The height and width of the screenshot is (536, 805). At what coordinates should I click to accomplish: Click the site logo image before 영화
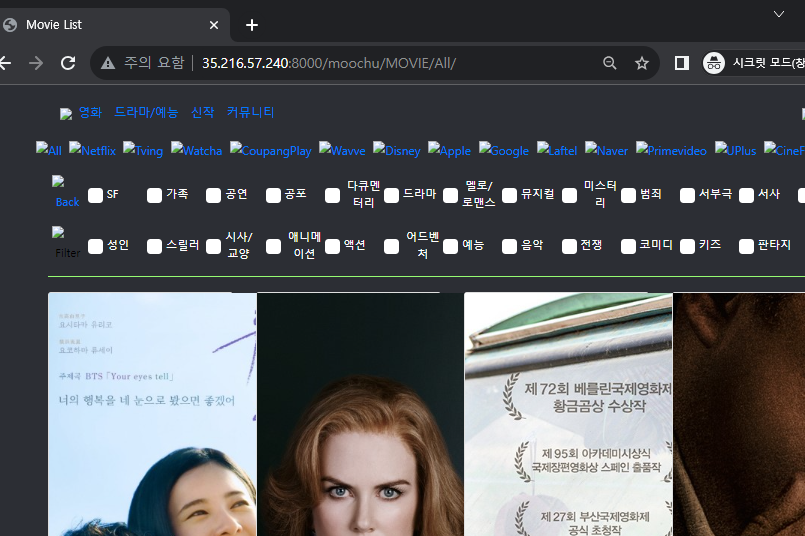coord(66,113)
